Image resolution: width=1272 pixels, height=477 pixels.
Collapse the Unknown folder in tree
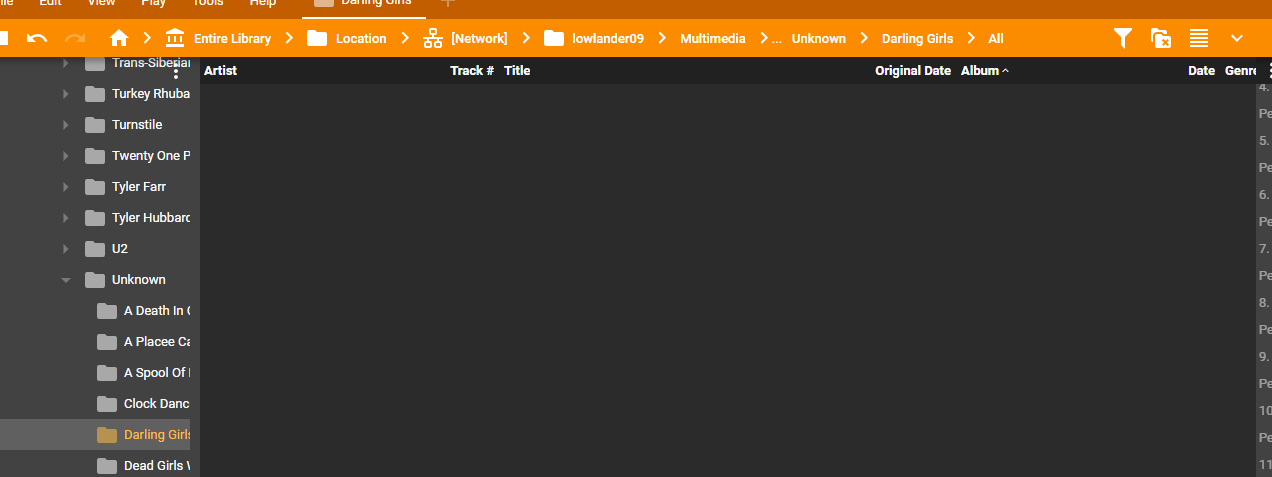pyautogui.click(x=66, y=280)
